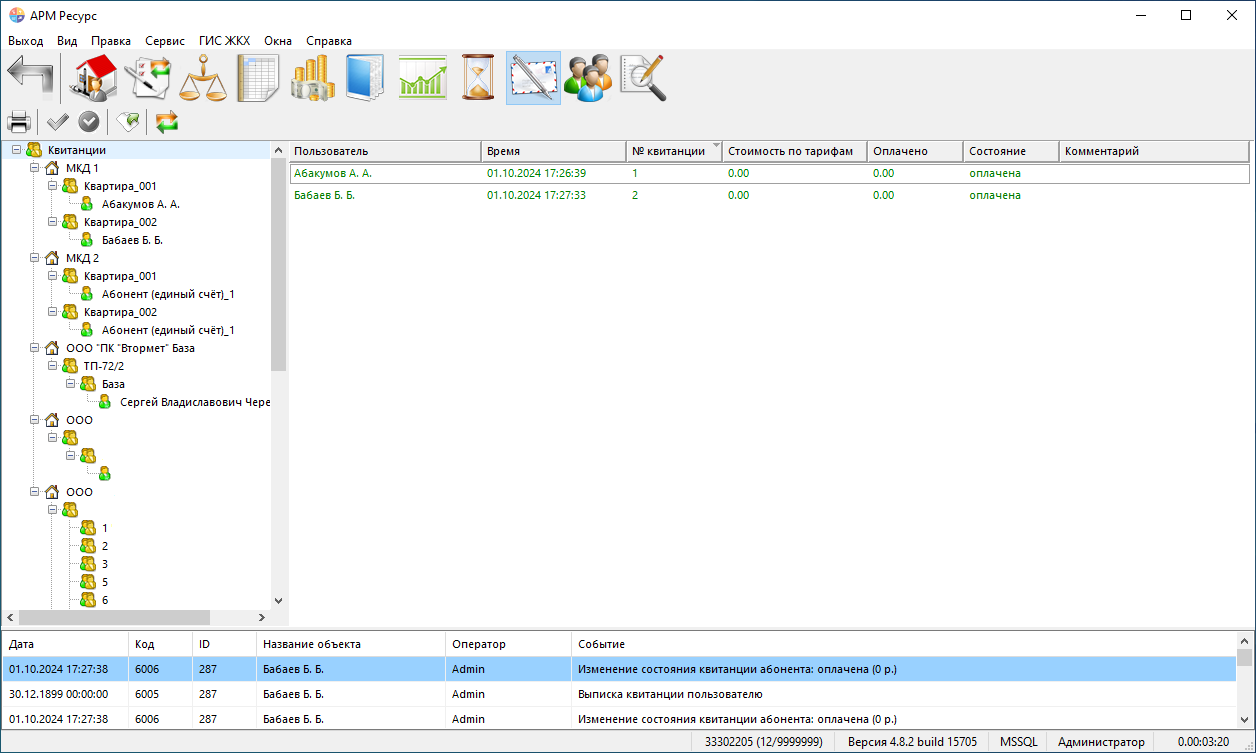Click the tree panel's scroll-right arrow
The width and height of the screenshot is (1256, 753).
tap(262, 618)
